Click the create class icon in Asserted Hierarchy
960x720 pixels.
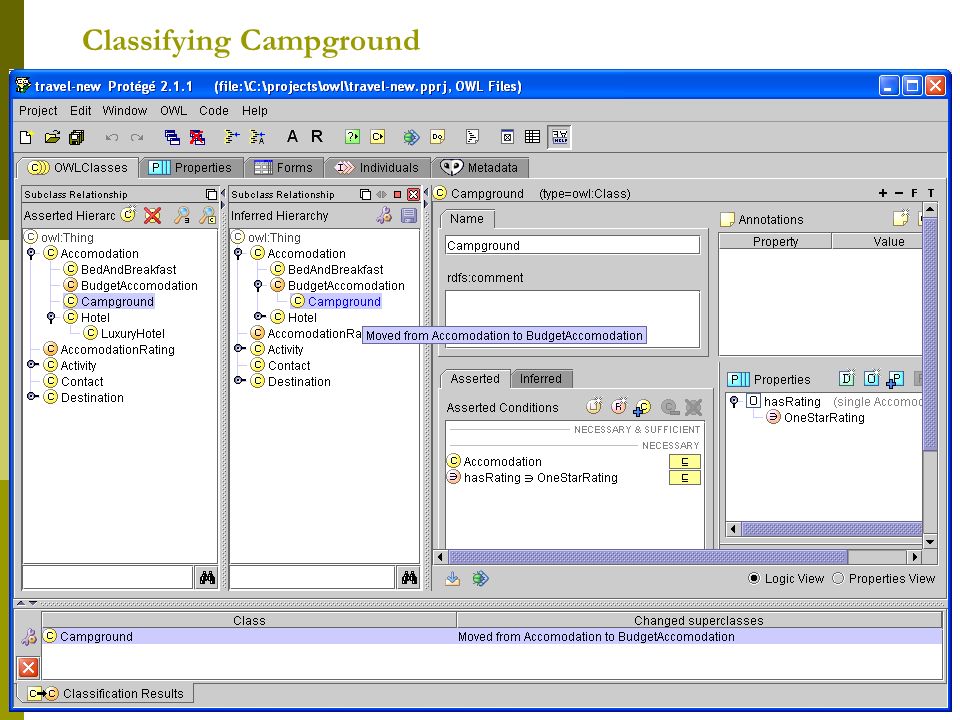128,215
